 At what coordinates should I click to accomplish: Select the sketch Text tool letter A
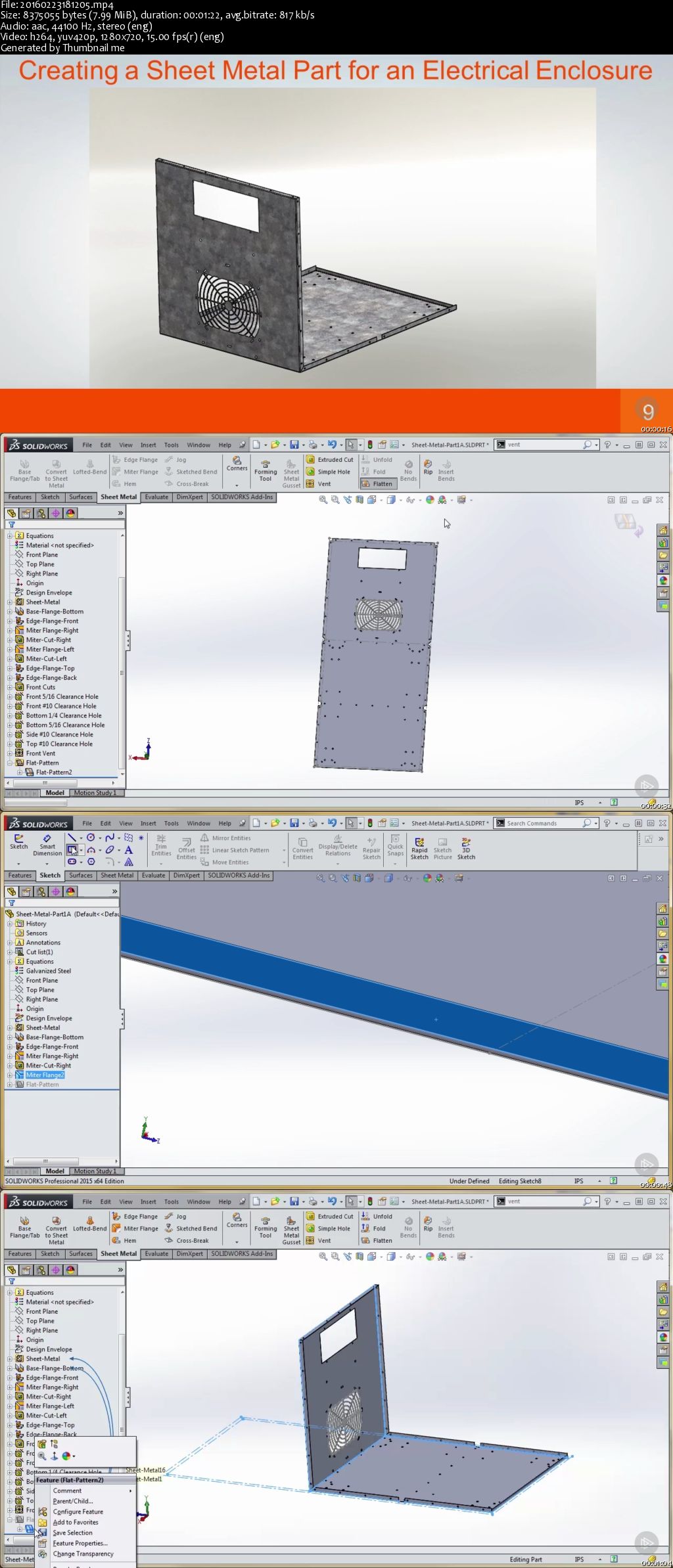click(129, 850)
